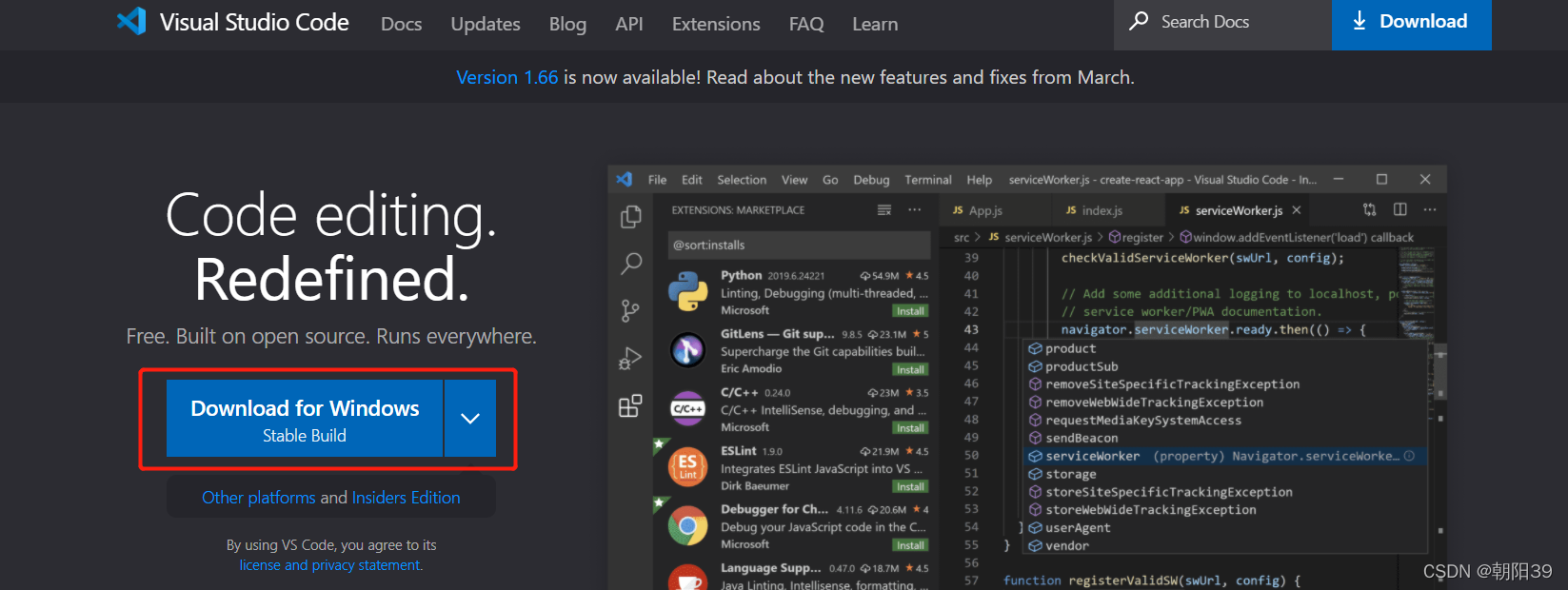Click the GitLens extension logo

[x=687, y=350]
